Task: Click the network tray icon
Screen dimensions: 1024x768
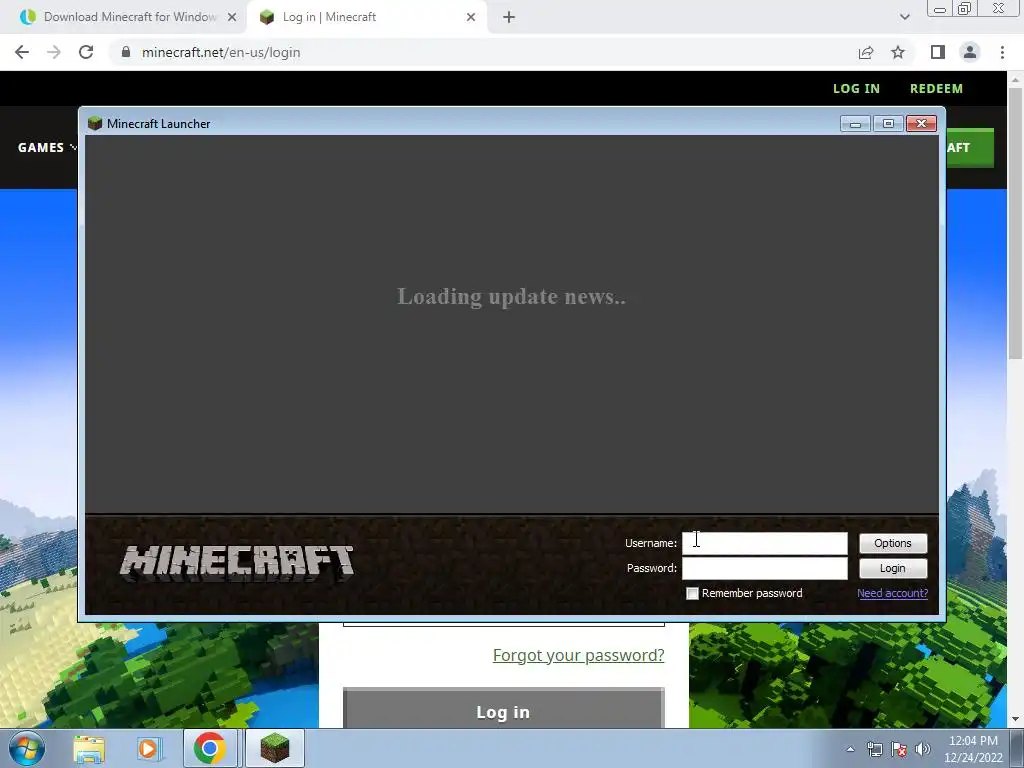Action: pyautogui.click(x=874, y=749)
